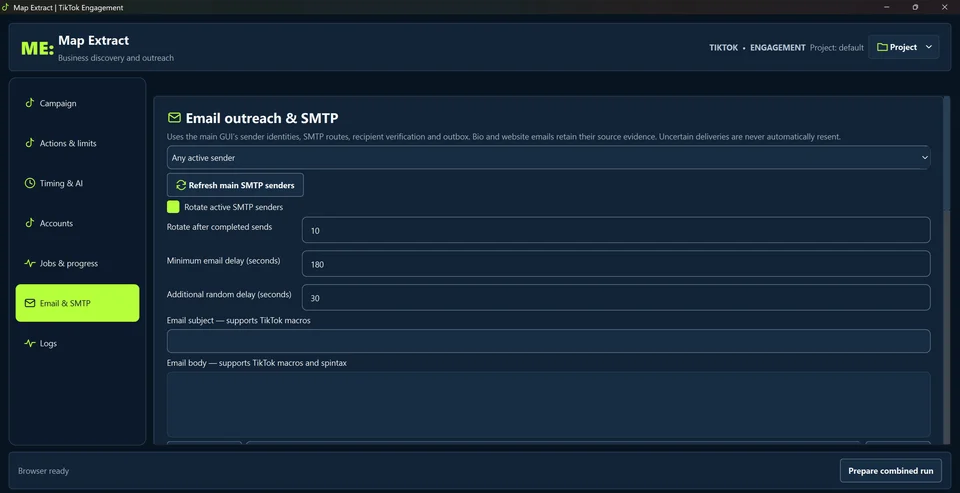This screenshot has width=960, height=493.
Task: Click the TikTok icon beside Accounts
Action: coord(29,223)
